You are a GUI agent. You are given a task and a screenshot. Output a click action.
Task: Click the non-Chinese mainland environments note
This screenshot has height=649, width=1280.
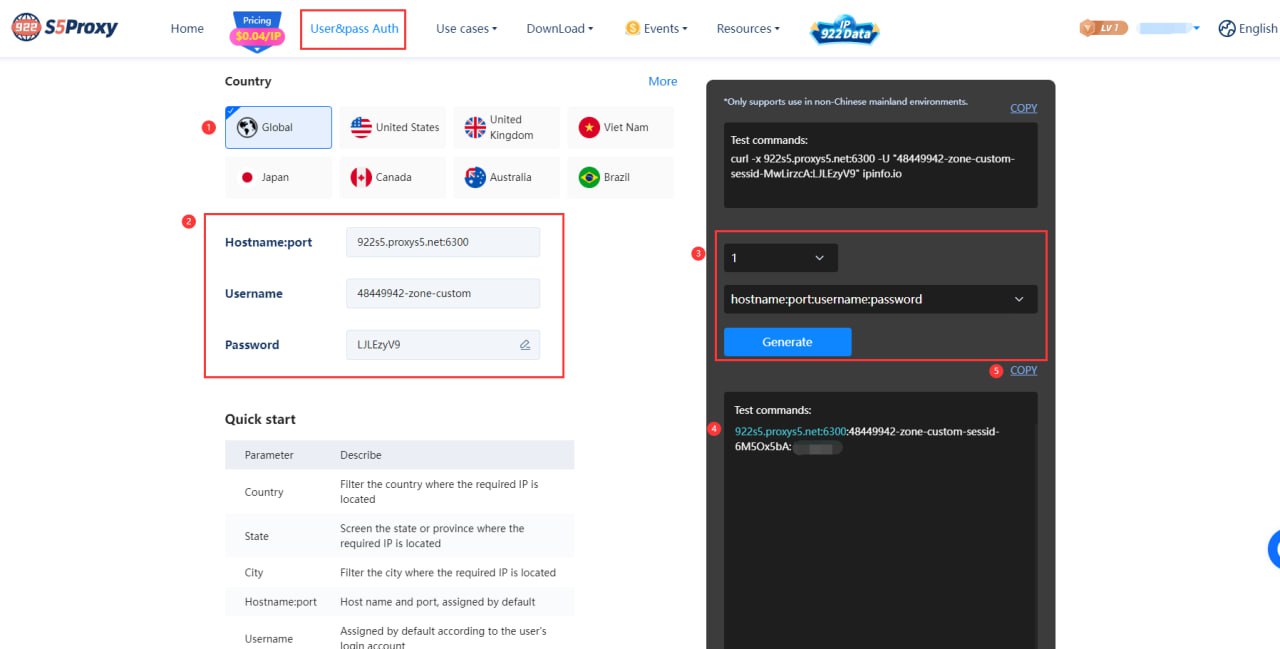point(845,102)
